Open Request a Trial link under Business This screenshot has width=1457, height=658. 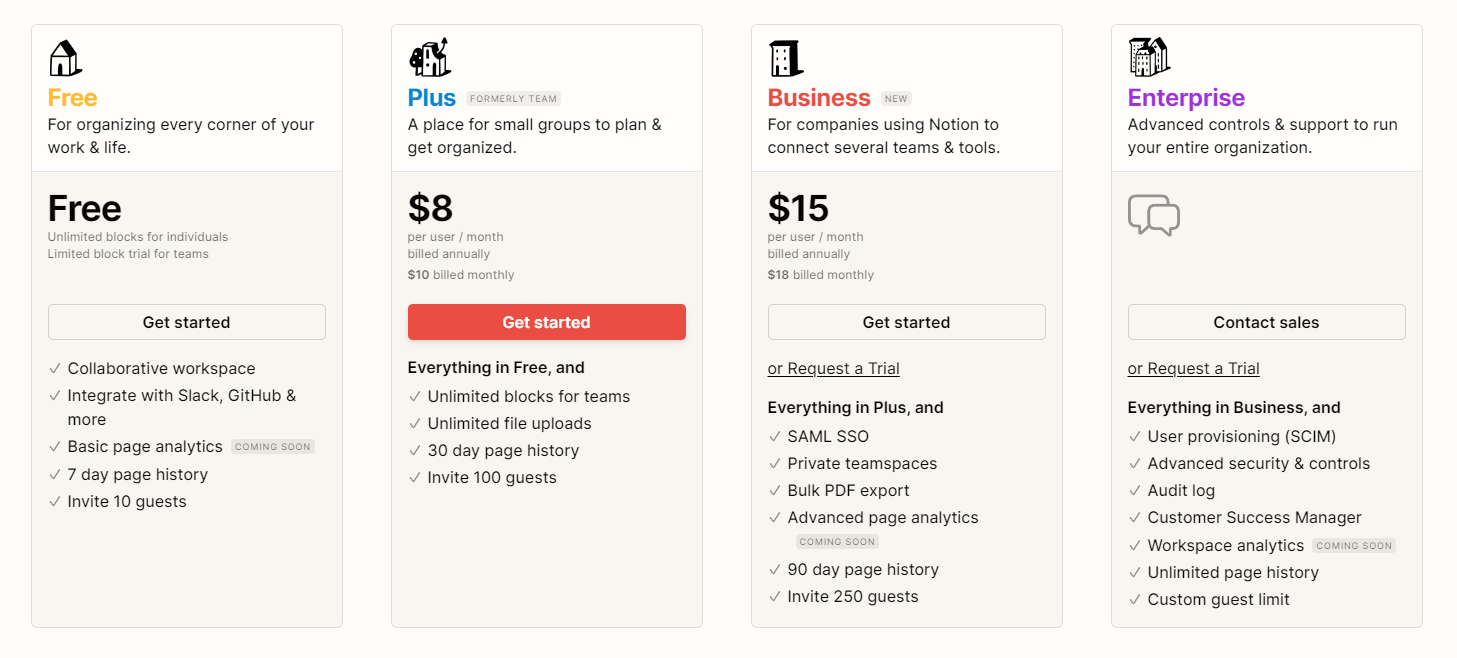coord(834,369)
